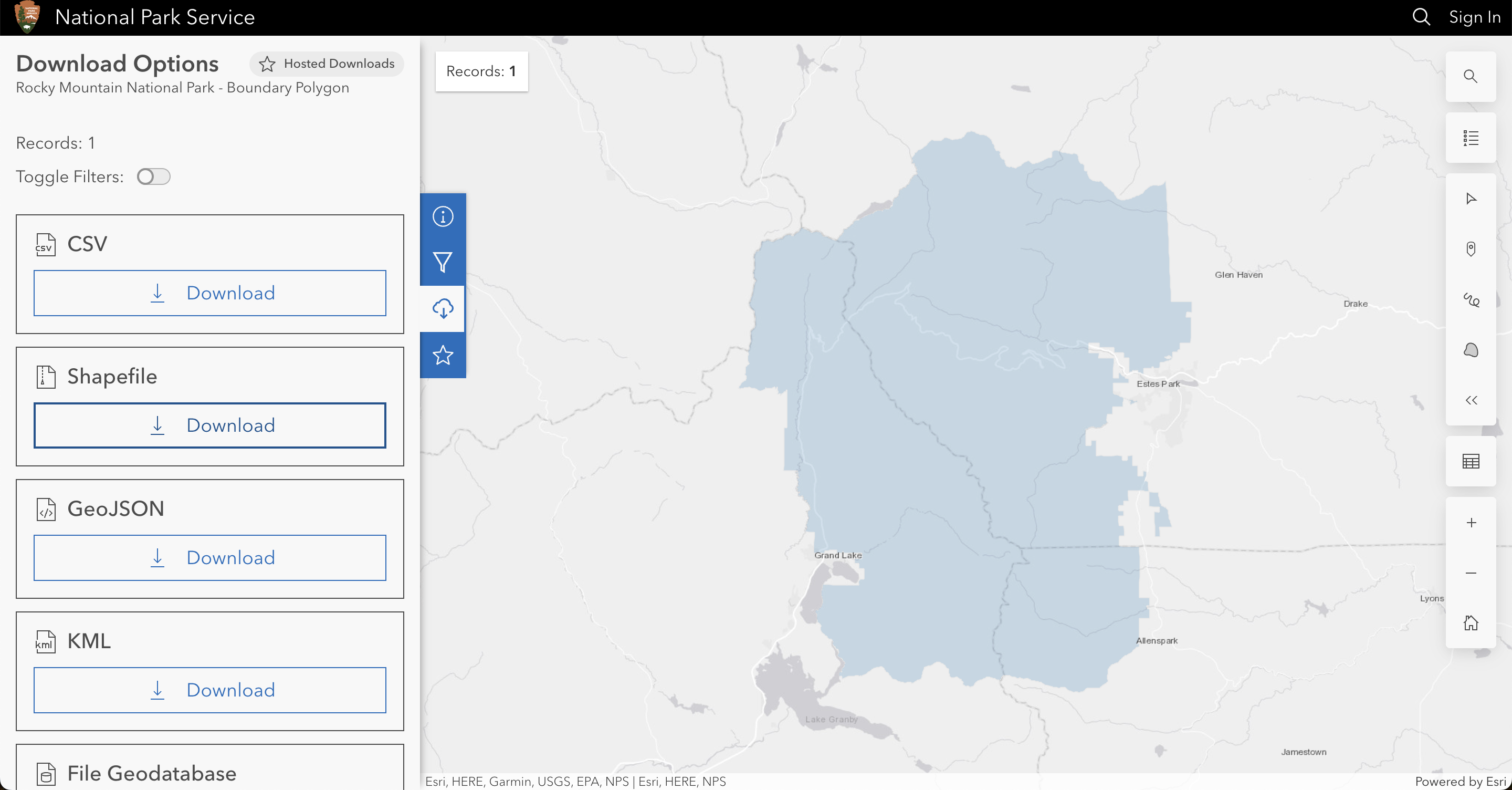The height and width of the screenshot is (790, 1512).
Task: Open the header search icon
Action: tap(1421, 17)
